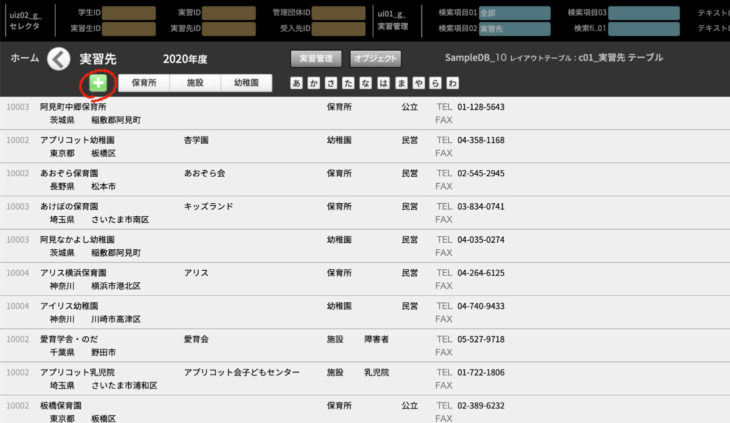This screenshot has width=730, height=423.
Task: Select the た kana index button
Action: [349, 83]
